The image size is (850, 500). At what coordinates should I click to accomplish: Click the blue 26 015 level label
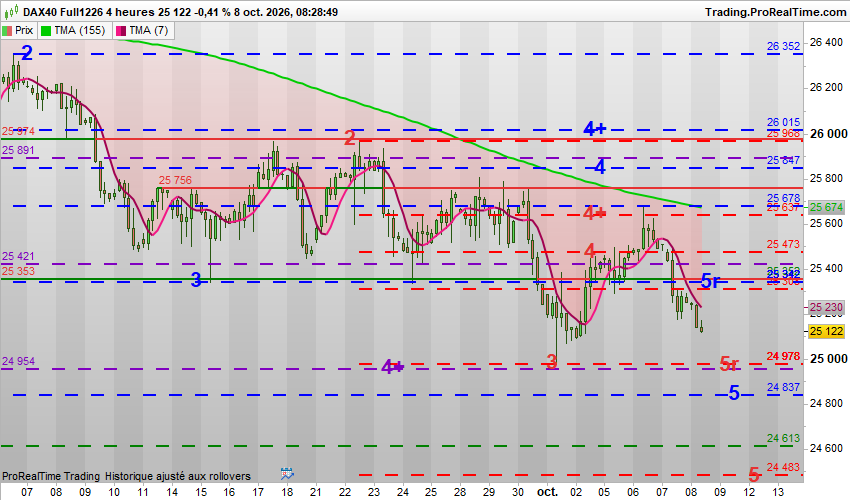[783, 123]
